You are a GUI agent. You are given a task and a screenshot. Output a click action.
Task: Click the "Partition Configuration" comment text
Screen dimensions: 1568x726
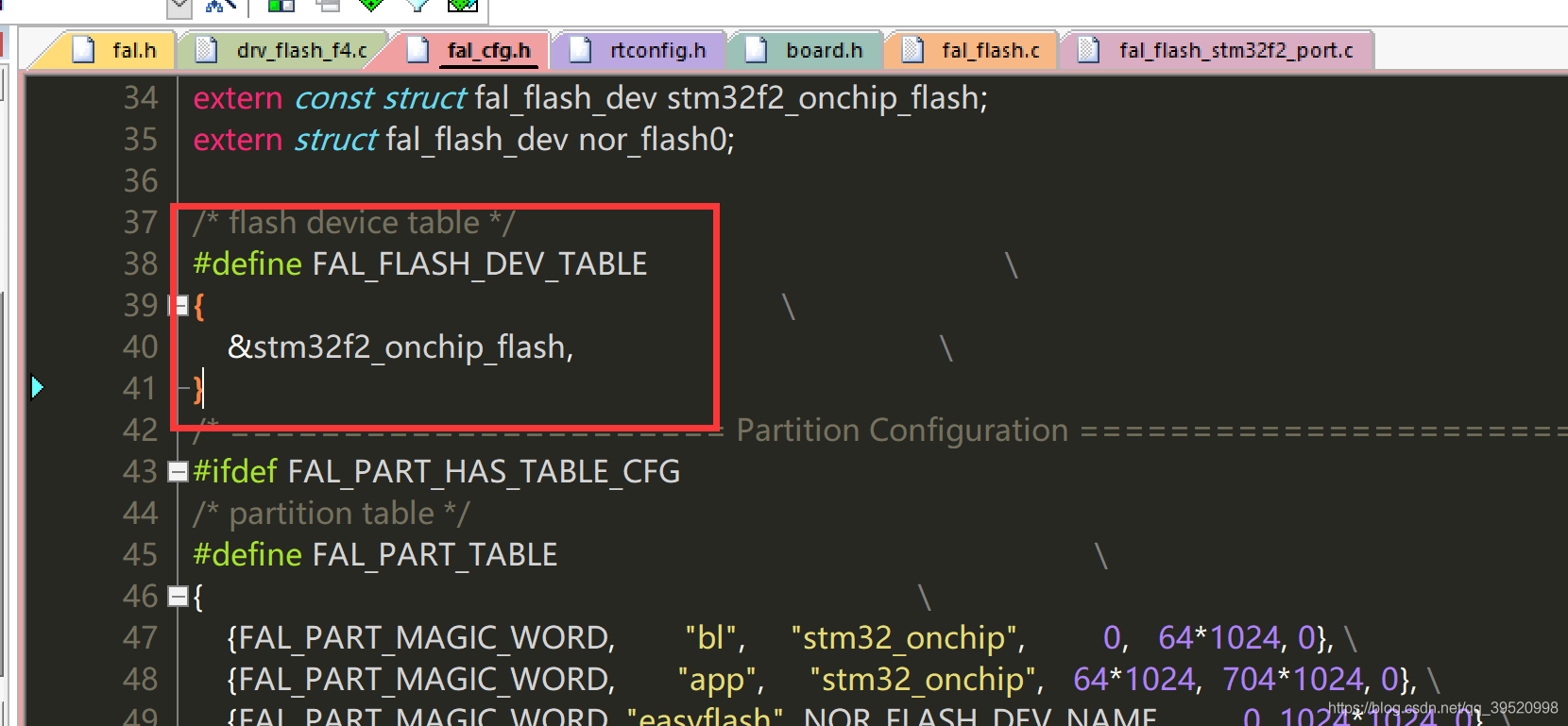pyautogui.click(x=902, y=431)
